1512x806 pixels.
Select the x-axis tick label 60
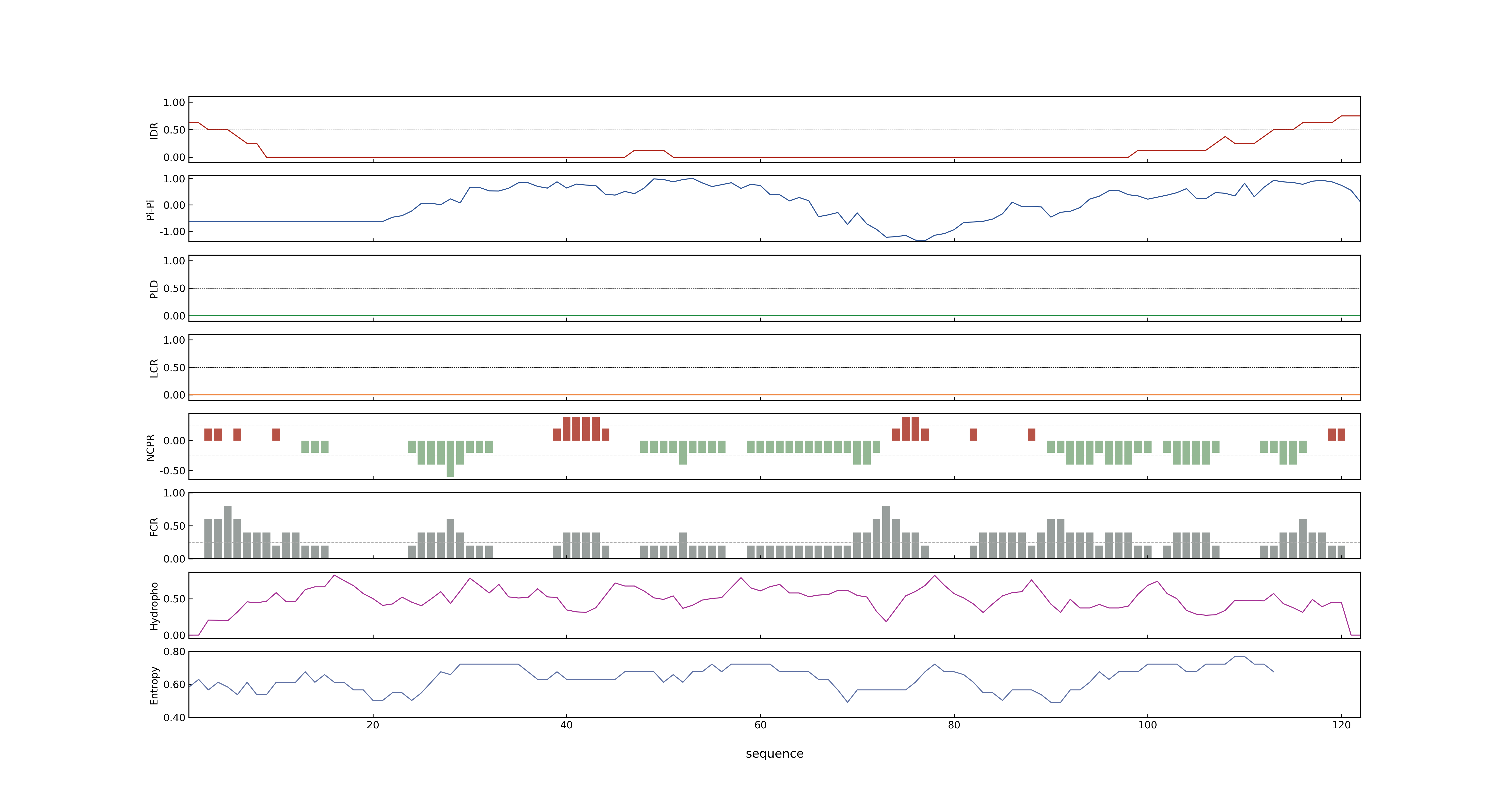pyautogui.click(x=760, y=725)
